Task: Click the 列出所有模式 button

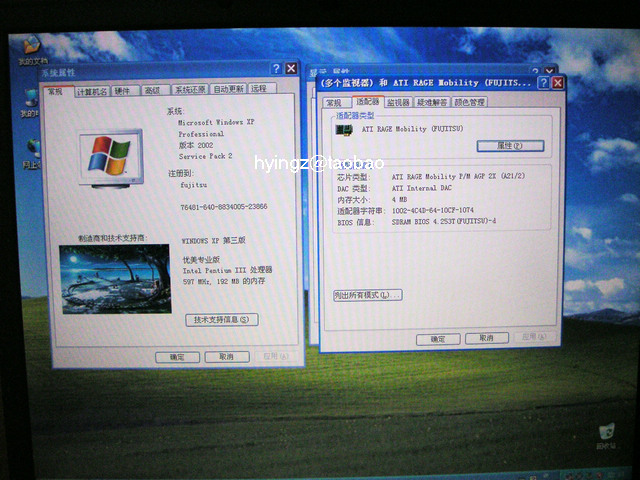Action: 367,295
